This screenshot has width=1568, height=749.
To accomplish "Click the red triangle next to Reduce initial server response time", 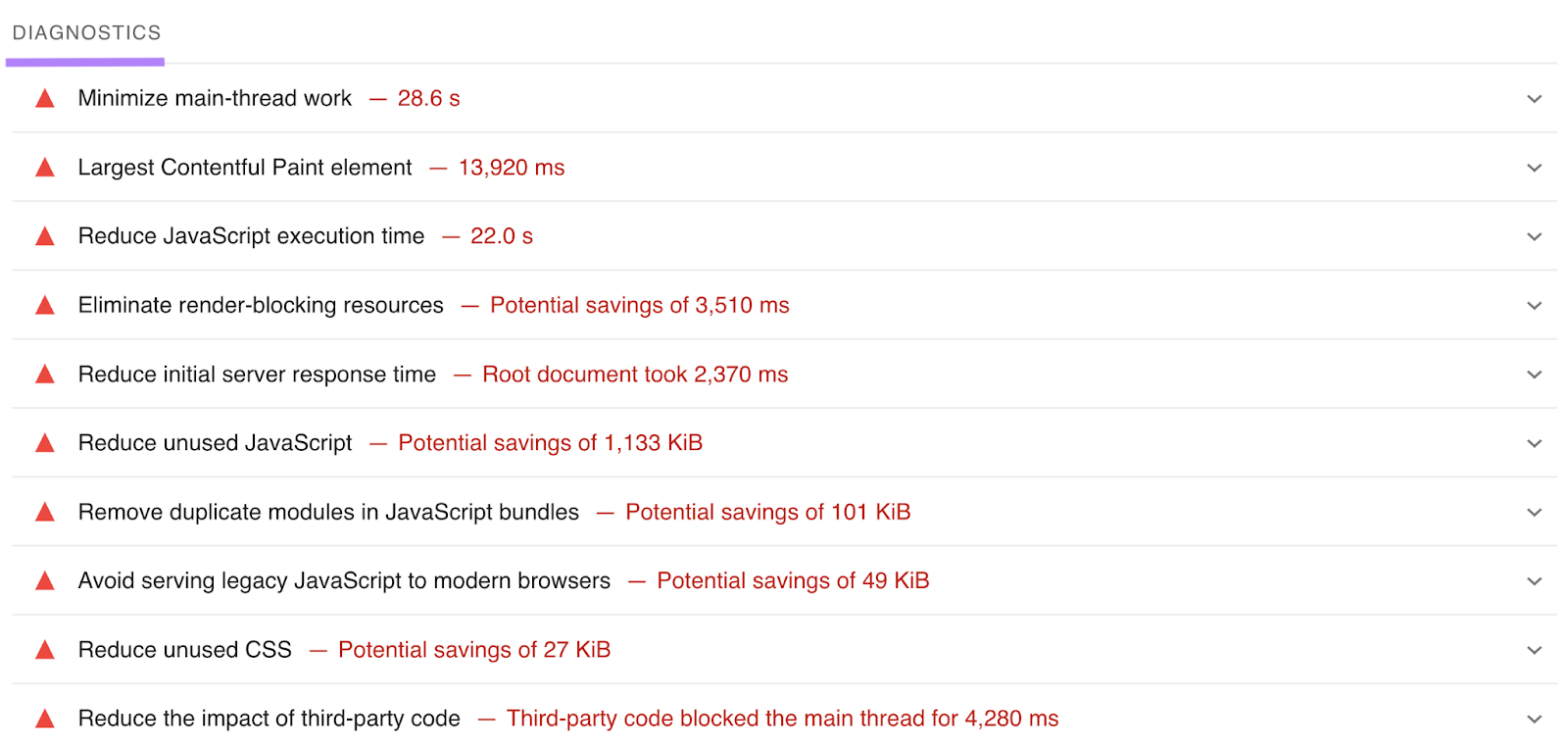I will coord(45,374).
